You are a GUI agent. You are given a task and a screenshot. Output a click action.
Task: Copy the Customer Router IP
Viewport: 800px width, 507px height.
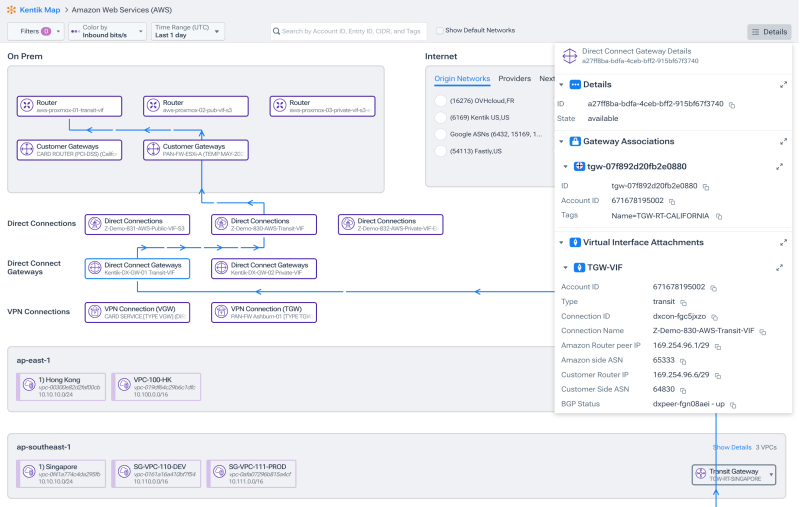tap(718, 376)
